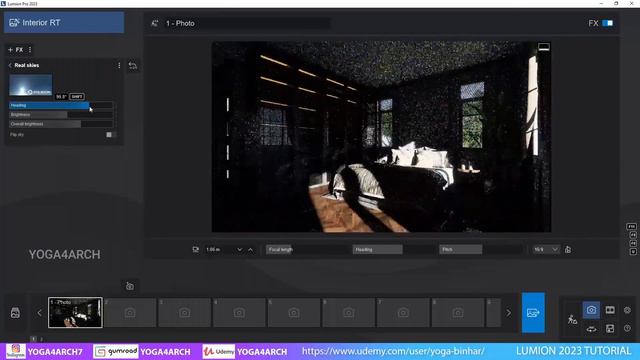Show the next photo slots
The height and width of the screenshot is (360, 640).
point(509,313)
